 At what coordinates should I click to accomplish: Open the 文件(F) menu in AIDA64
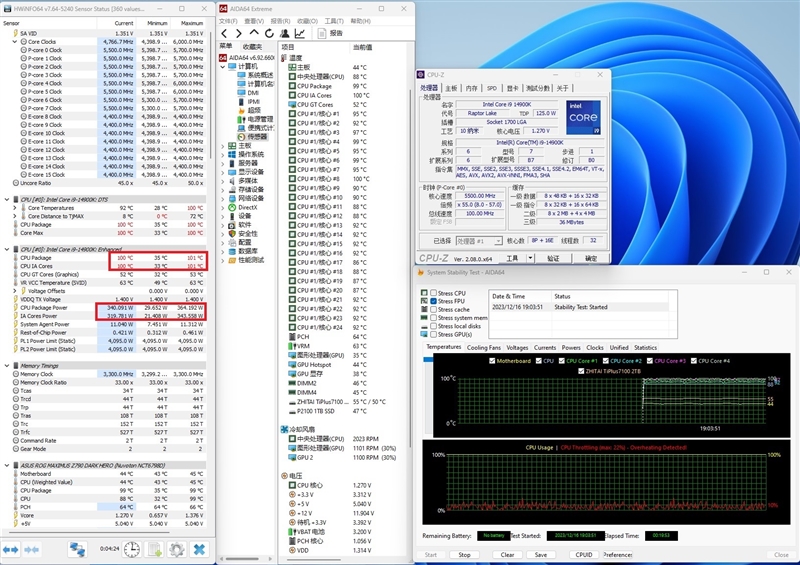point(228,21)
